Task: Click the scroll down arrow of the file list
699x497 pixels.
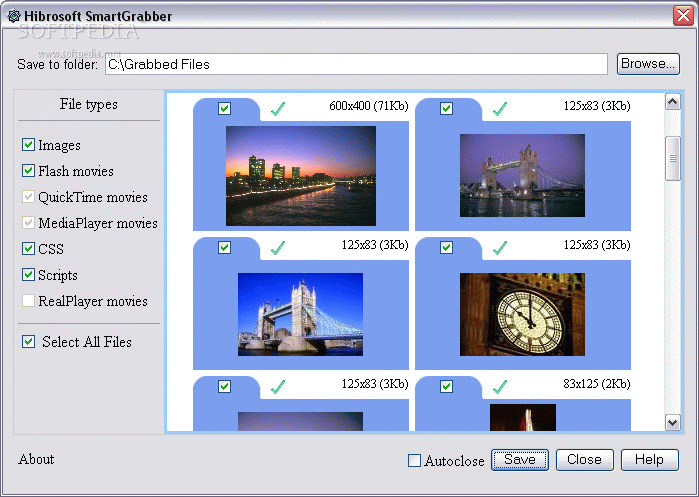Action: (x=672, y=422)
